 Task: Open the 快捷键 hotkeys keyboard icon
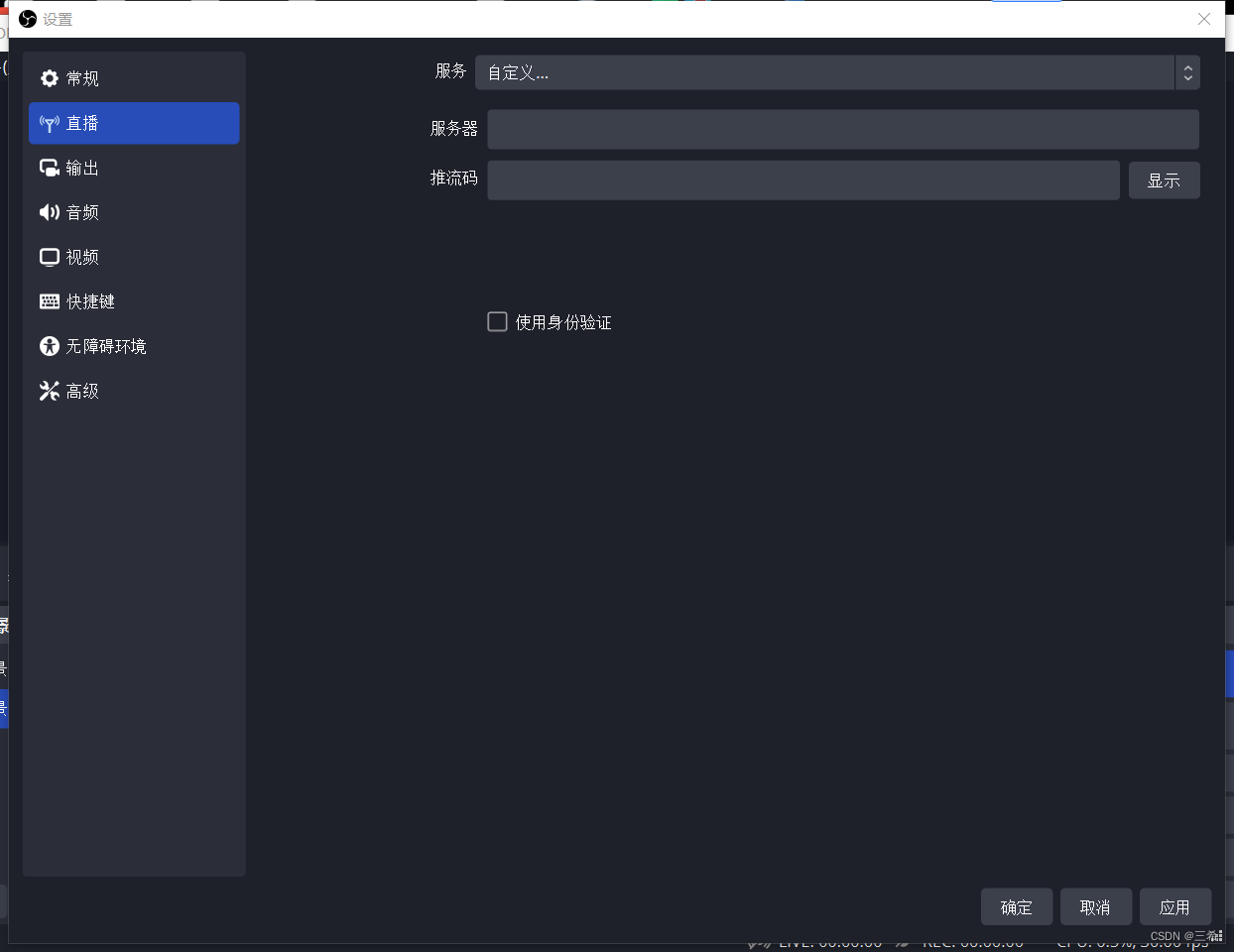coord(50,301)
